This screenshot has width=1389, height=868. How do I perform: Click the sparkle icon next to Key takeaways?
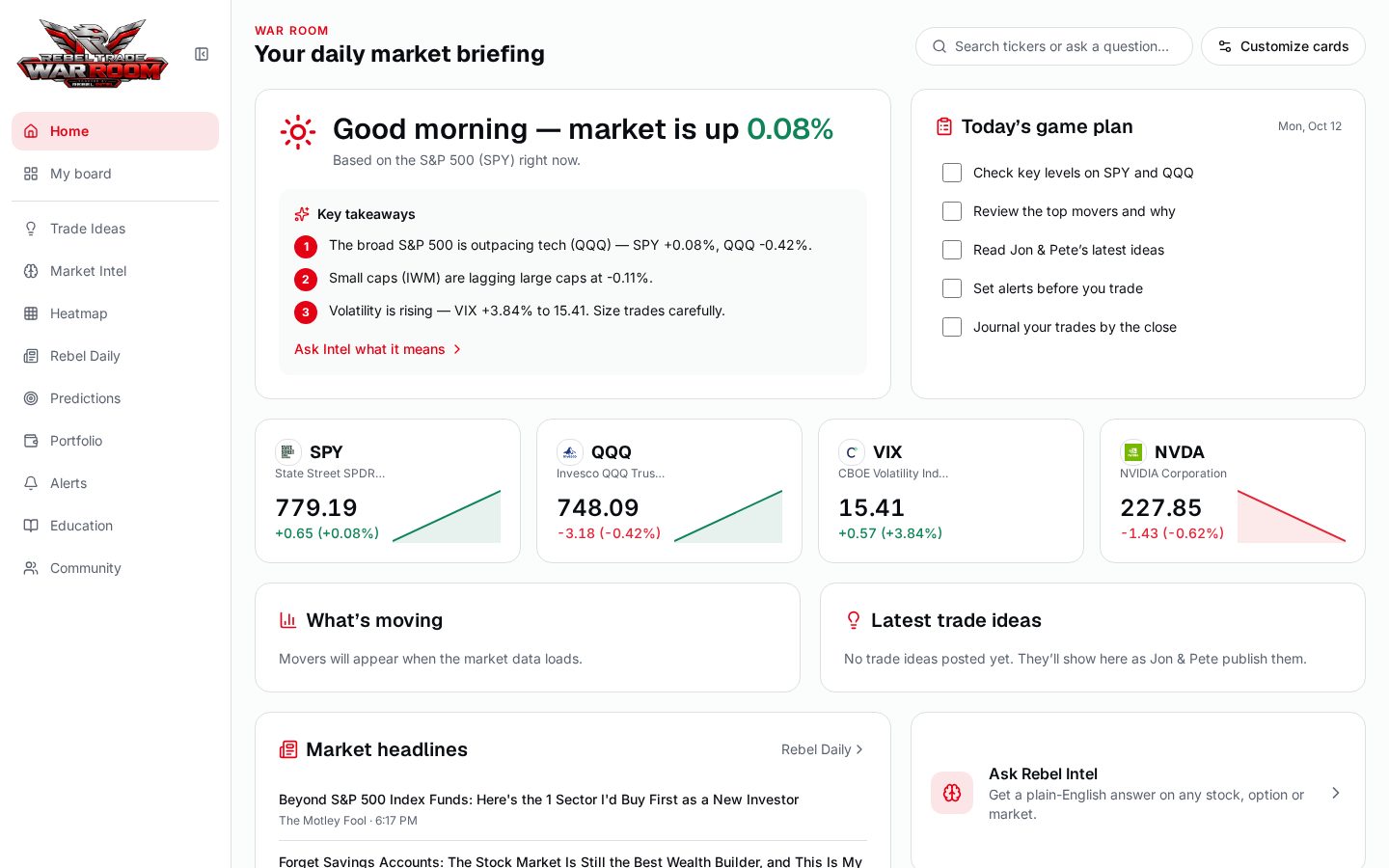click(x=302, y=214)
